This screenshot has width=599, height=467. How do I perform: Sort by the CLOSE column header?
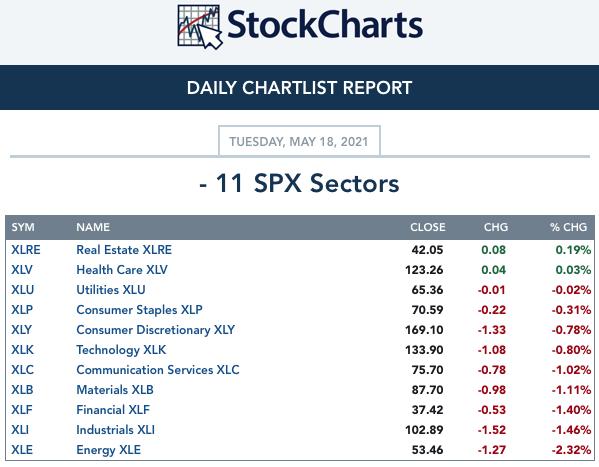(x=427, y=227)
